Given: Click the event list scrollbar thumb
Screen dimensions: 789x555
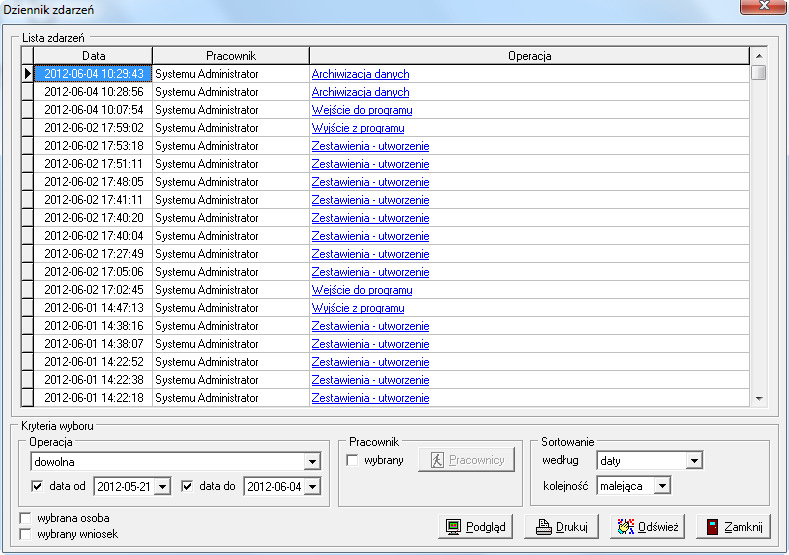Looking at the screenshot, I should [759, 72].
